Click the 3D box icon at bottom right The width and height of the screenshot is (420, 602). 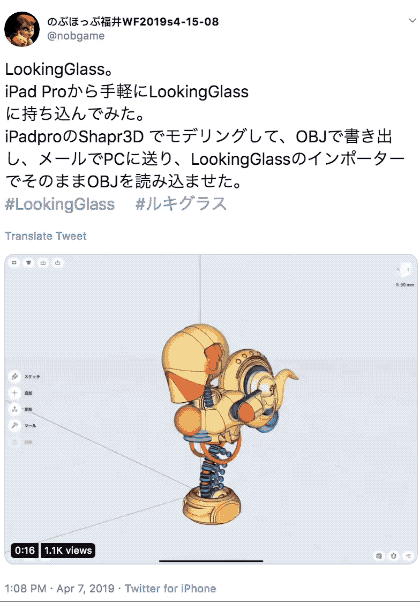point(379,556)
